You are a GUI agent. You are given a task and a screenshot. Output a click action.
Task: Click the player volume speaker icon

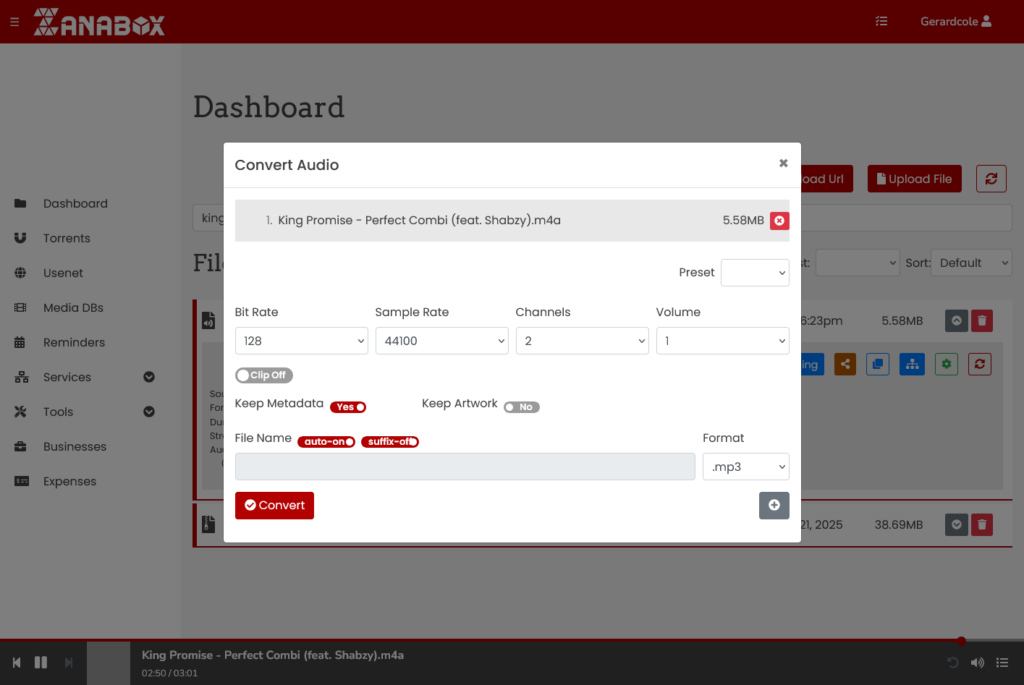(977, 662)
